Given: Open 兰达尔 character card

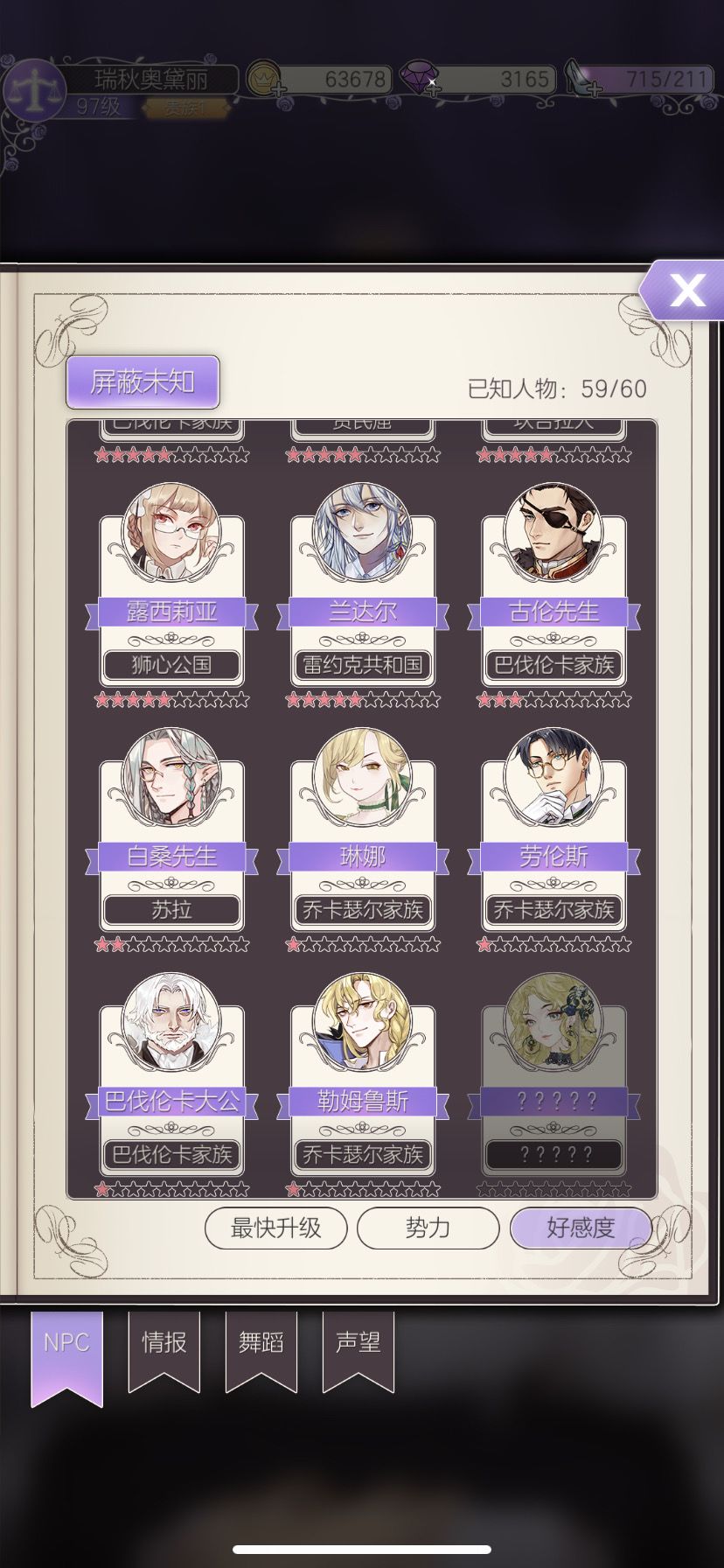Looking at the screenshot, I should (x=363, y=595).
